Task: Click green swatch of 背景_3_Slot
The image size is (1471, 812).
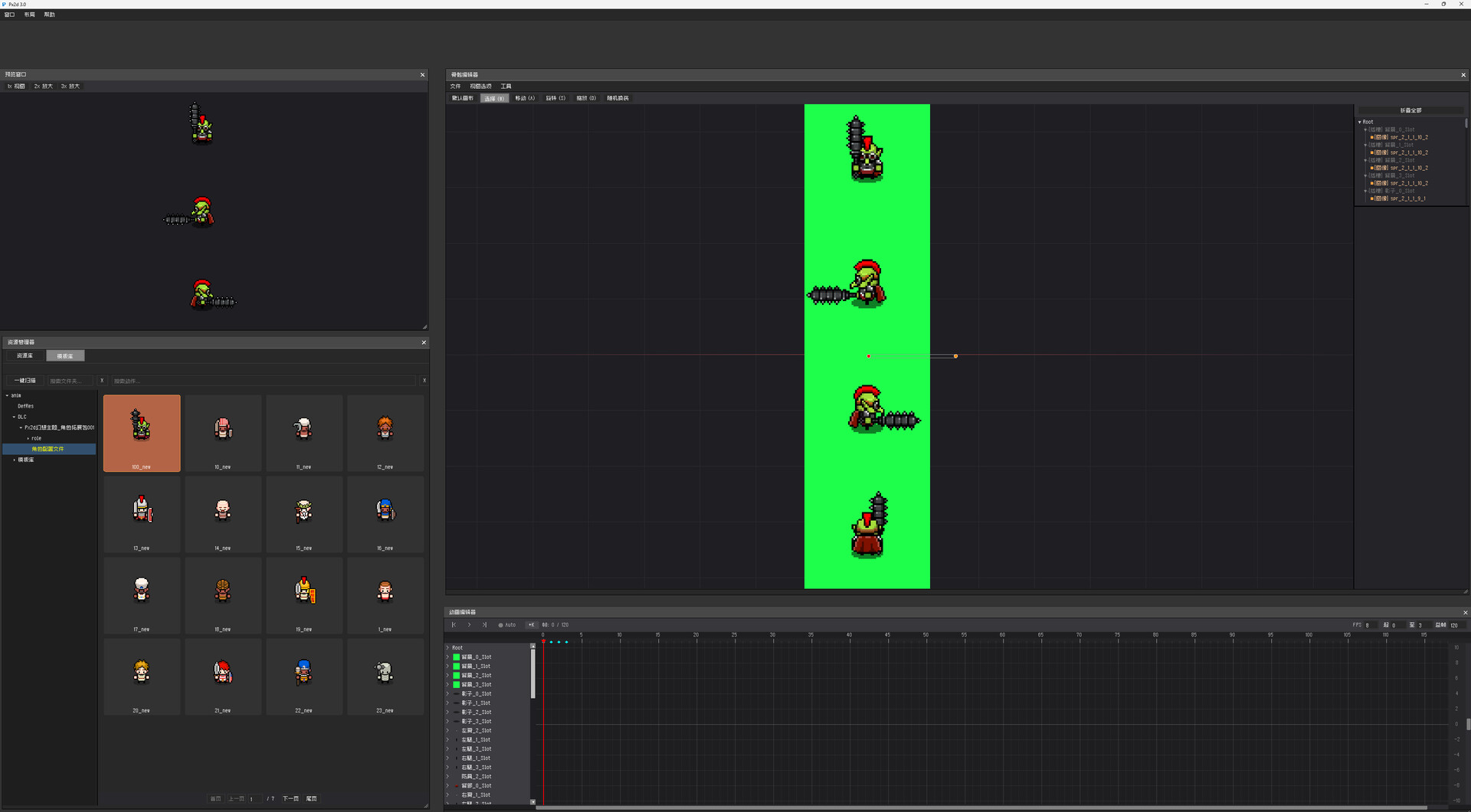Action: [457, 685]
